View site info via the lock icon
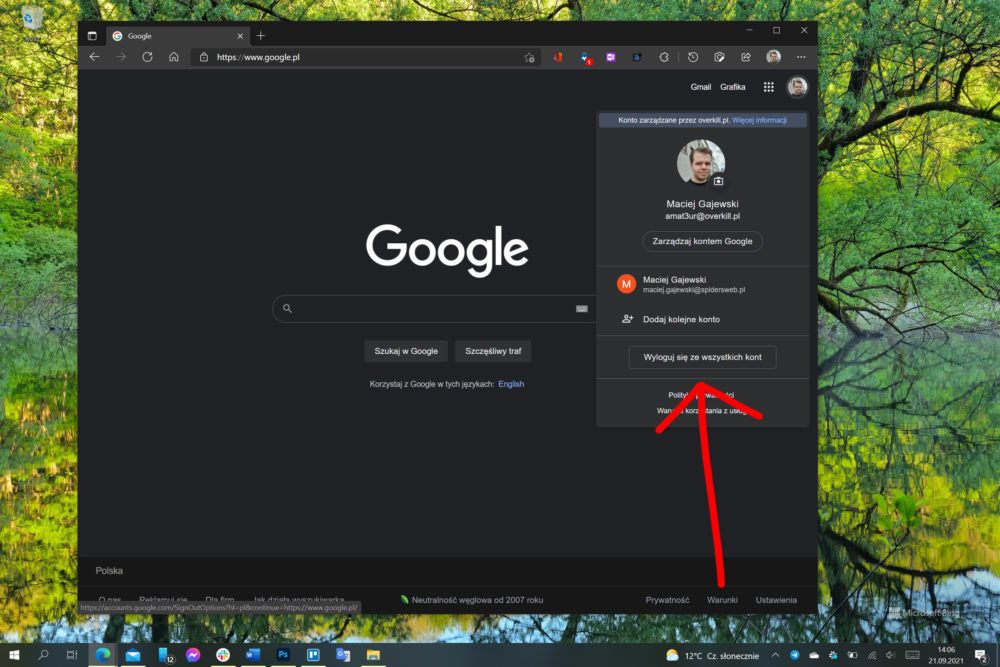Viewport: 1000px width, 667px height. (203, 57)
